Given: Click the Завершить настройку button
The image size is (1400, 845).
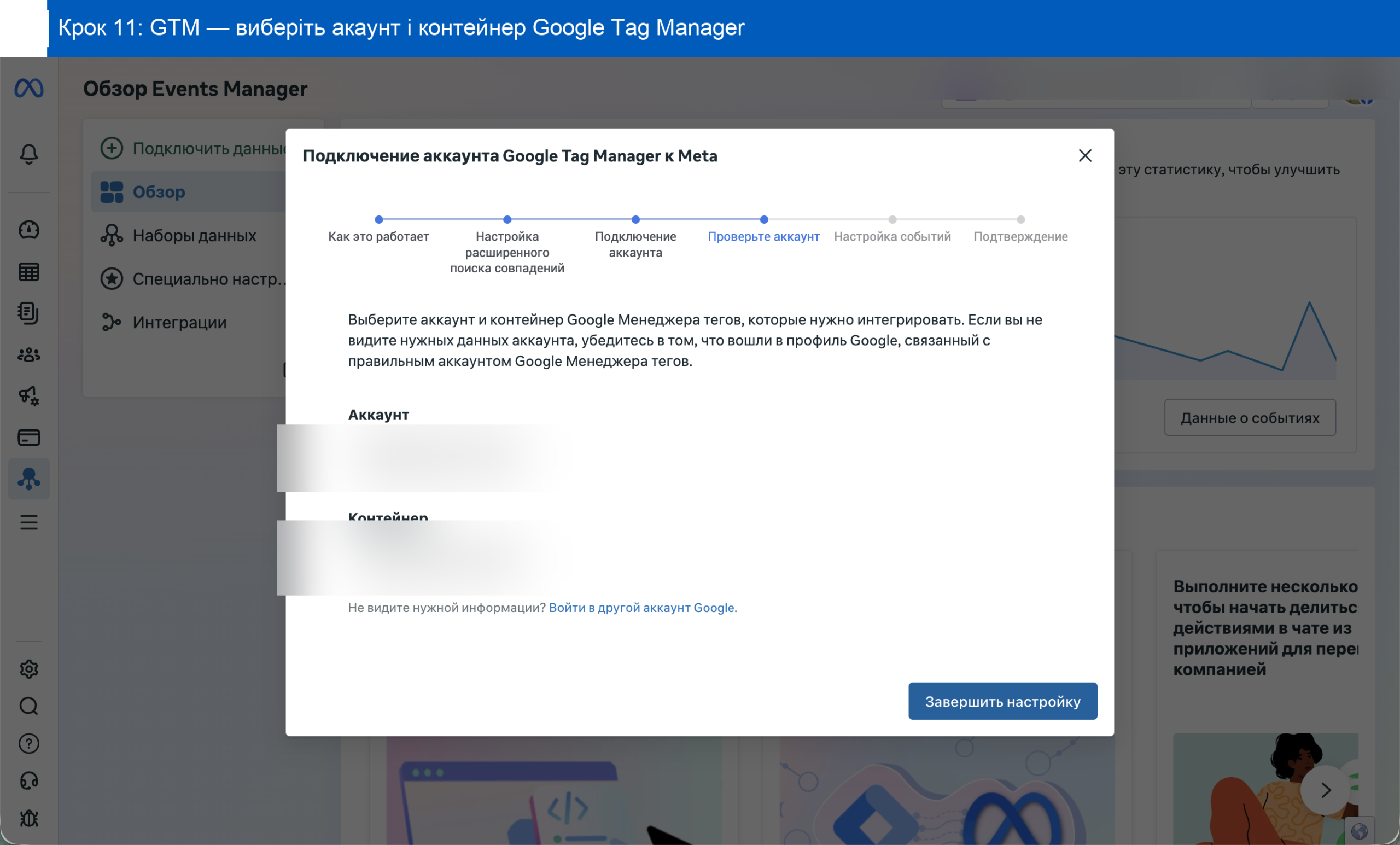Looking at the screenshot, I should point(1003,701).
